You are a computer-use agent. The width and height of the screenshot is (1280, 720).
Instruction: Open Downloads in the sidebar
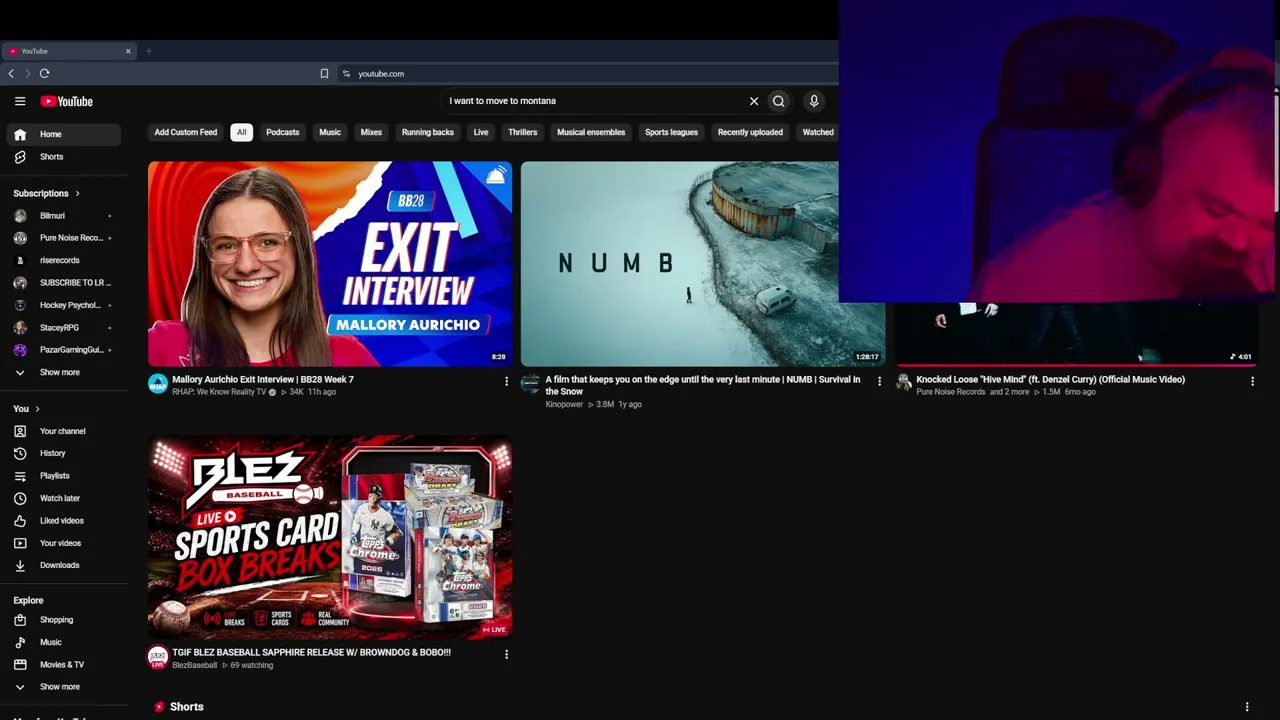pyautogui.click(x=64, y=565)
